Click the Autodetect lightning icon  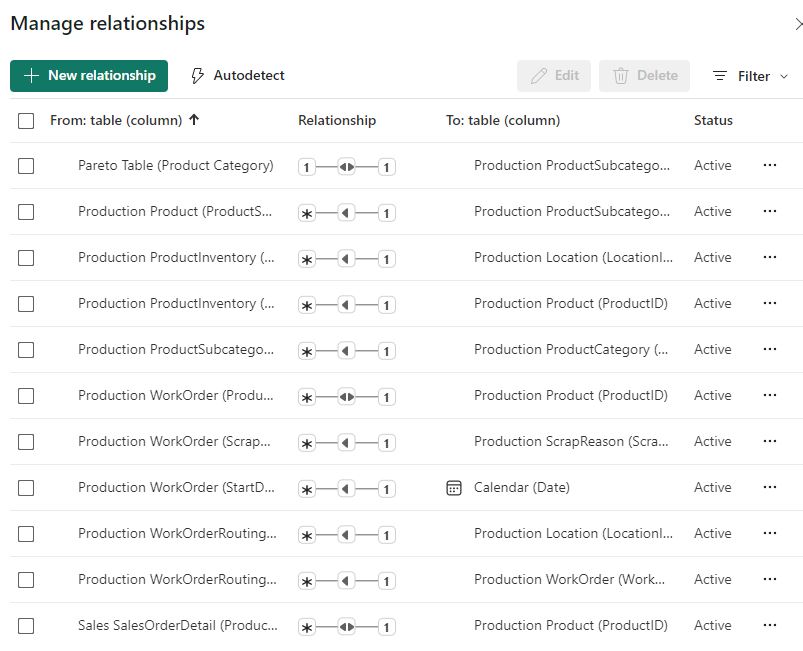(x=200, y=75)
